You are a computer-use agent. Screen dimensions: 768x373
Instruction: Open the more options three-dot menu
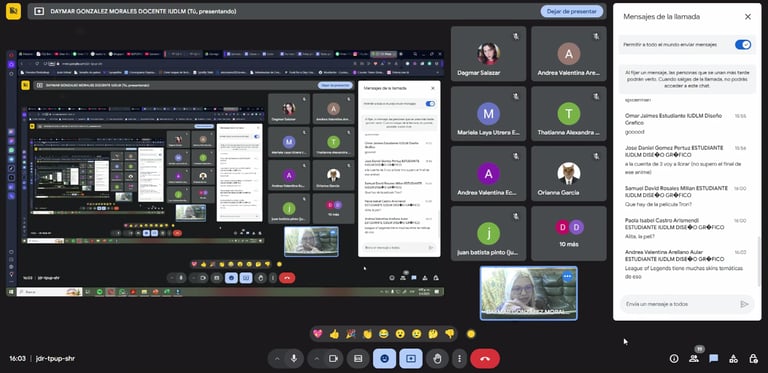point(459,359)
